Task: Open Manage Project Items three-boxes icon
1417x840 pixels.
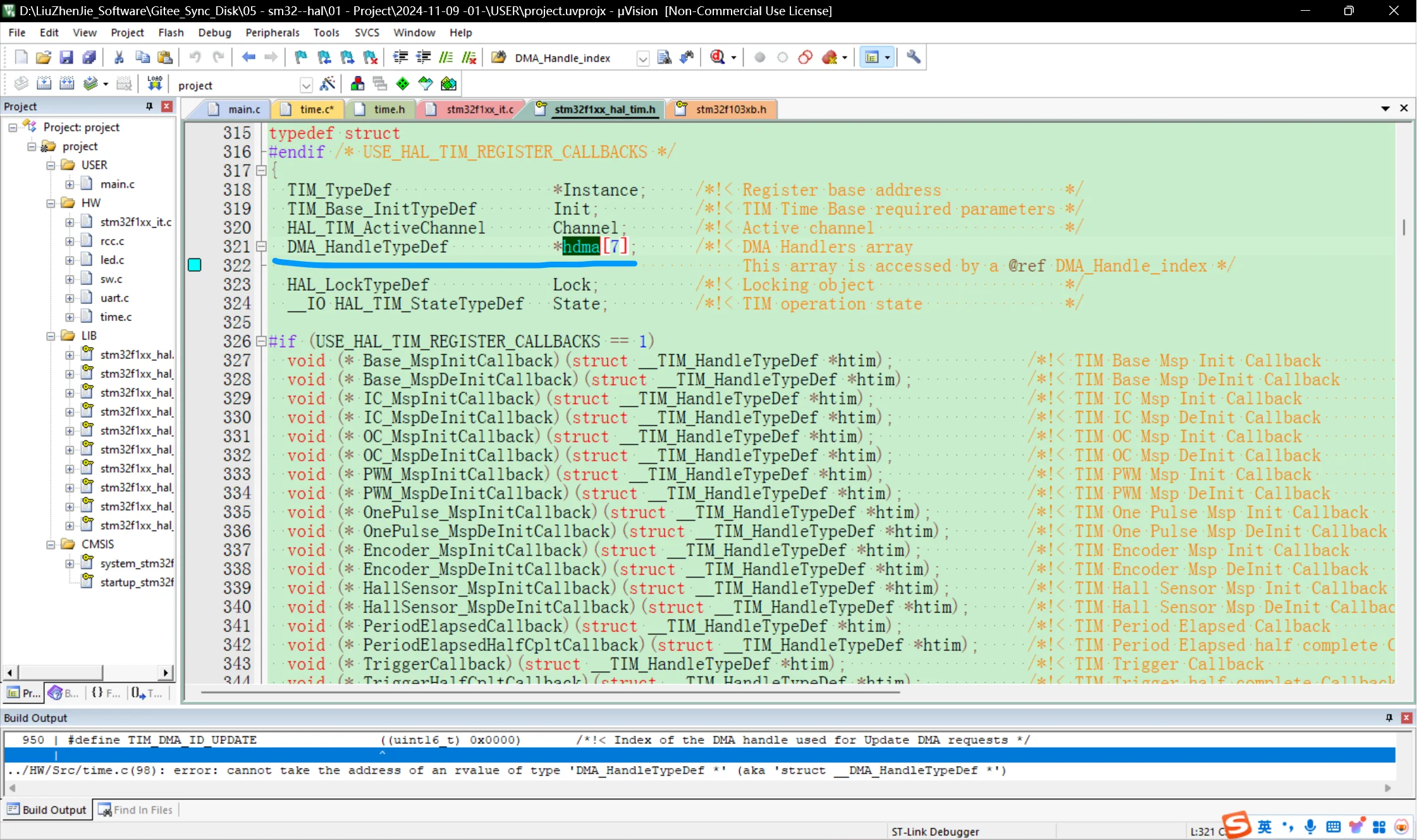Action: [357, 84]
